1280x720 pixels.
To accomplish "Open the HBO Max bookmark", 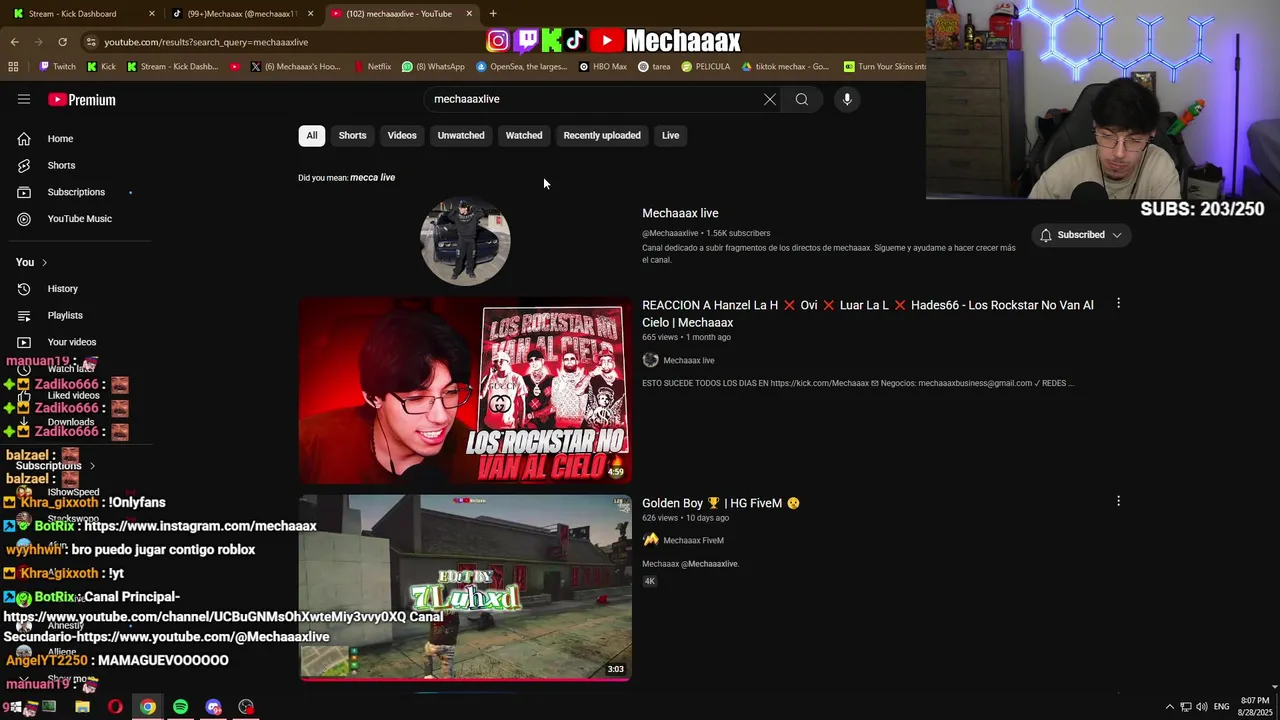I will click(603, 67).
